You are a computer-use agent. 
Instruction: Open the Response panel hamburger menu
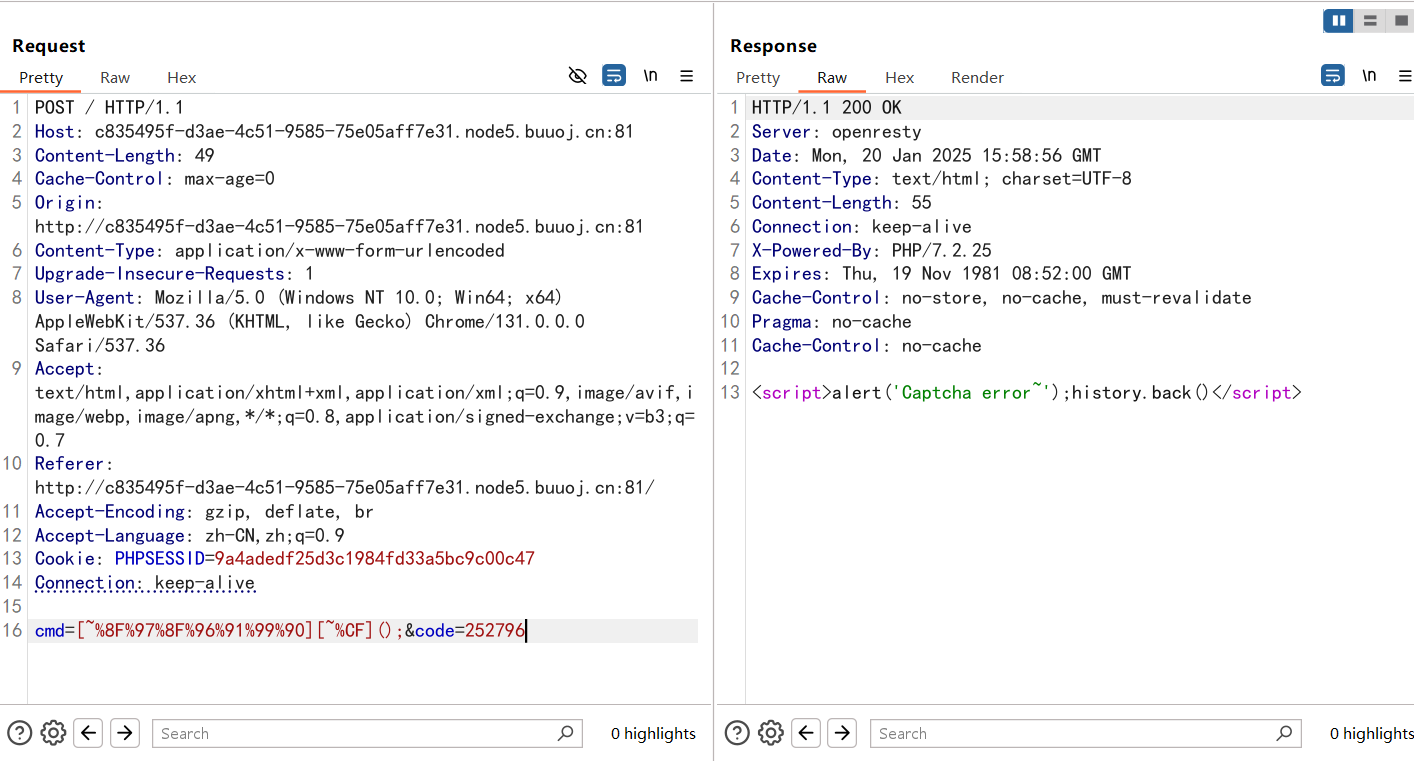pos(1405,76)
